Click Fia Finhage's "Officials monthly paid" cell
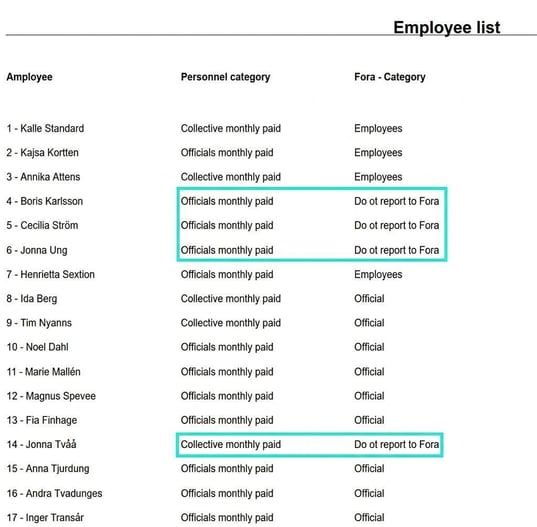 [x=227, y=420]
